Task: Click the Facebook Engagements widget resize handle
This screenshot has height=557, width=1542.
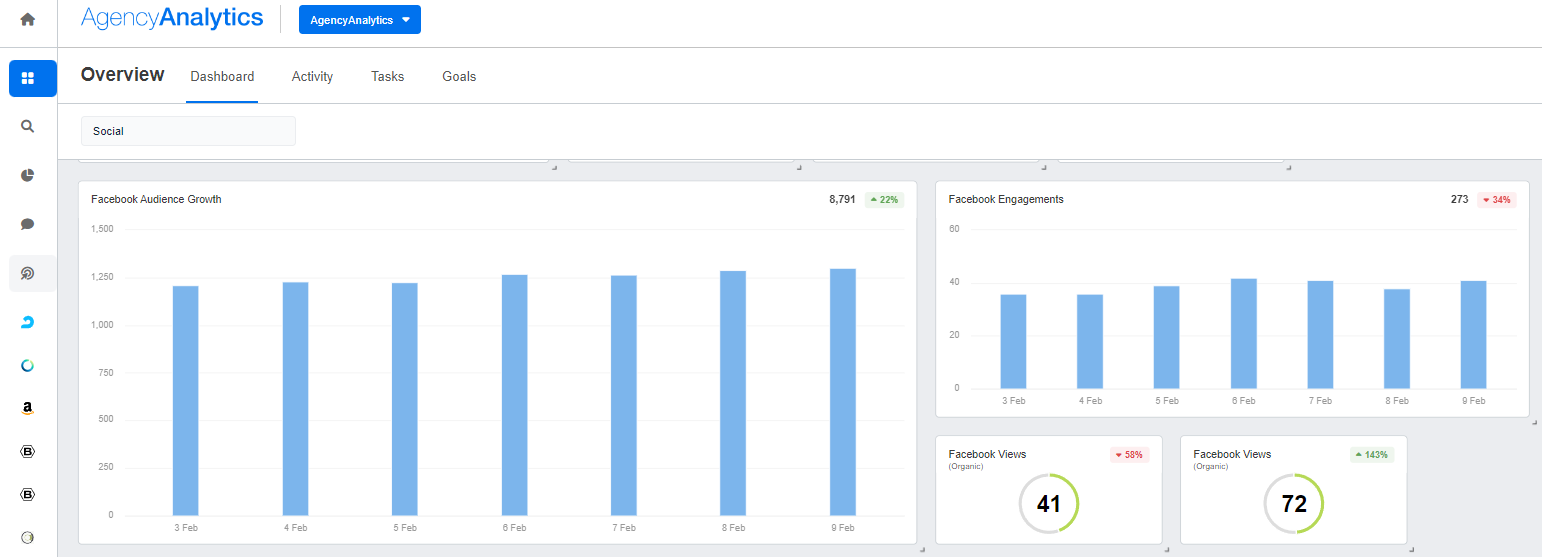Action: click(1533, 422)
